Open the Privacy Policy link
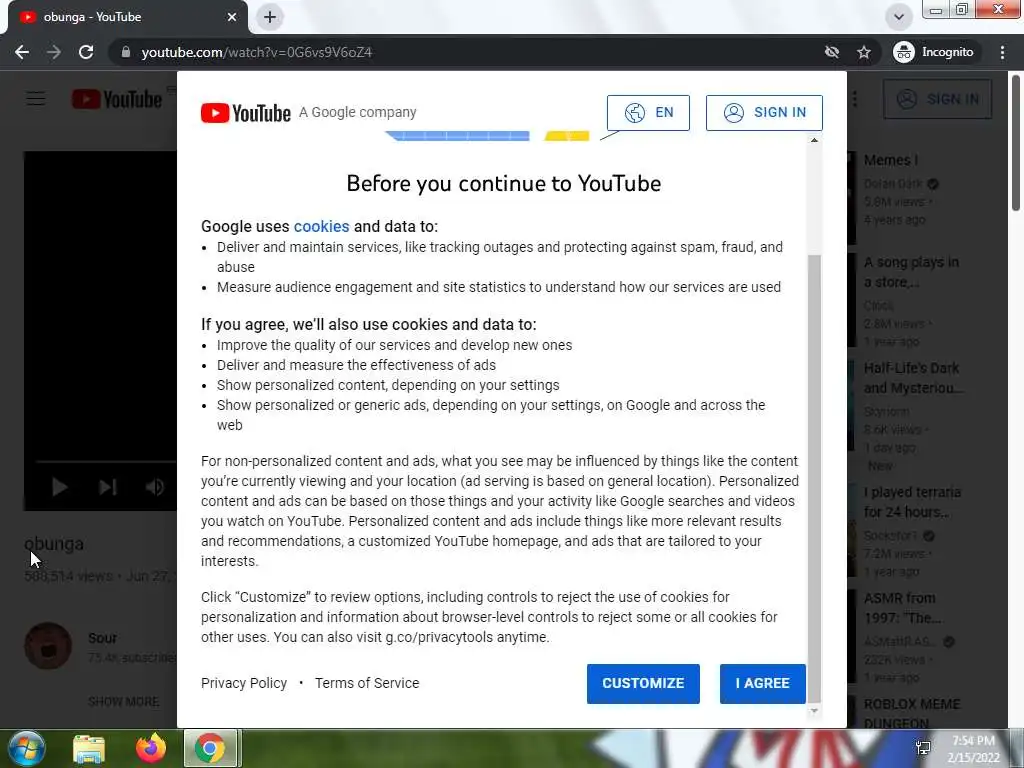The image size is (1024, 768). click(x=244, y=683)
